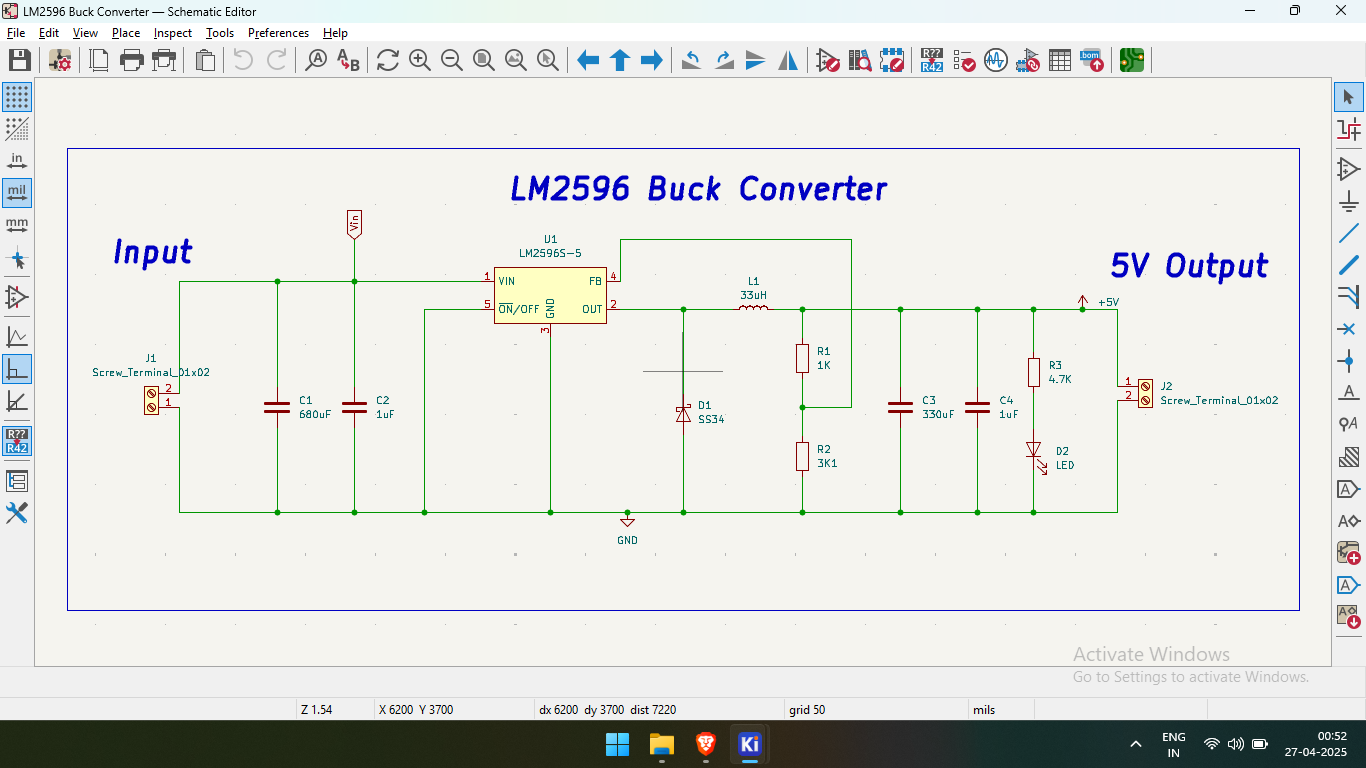Select the D1 SS34 diode symbol
Viewport: 1366px width, 768px height.
pyautogui.click(x=683, y=413)
